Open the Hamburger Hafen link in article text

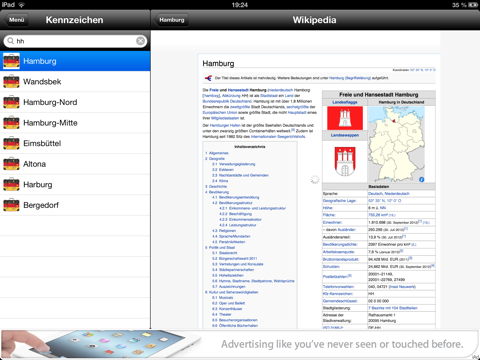pyautogui.click(x=225, y=125)
